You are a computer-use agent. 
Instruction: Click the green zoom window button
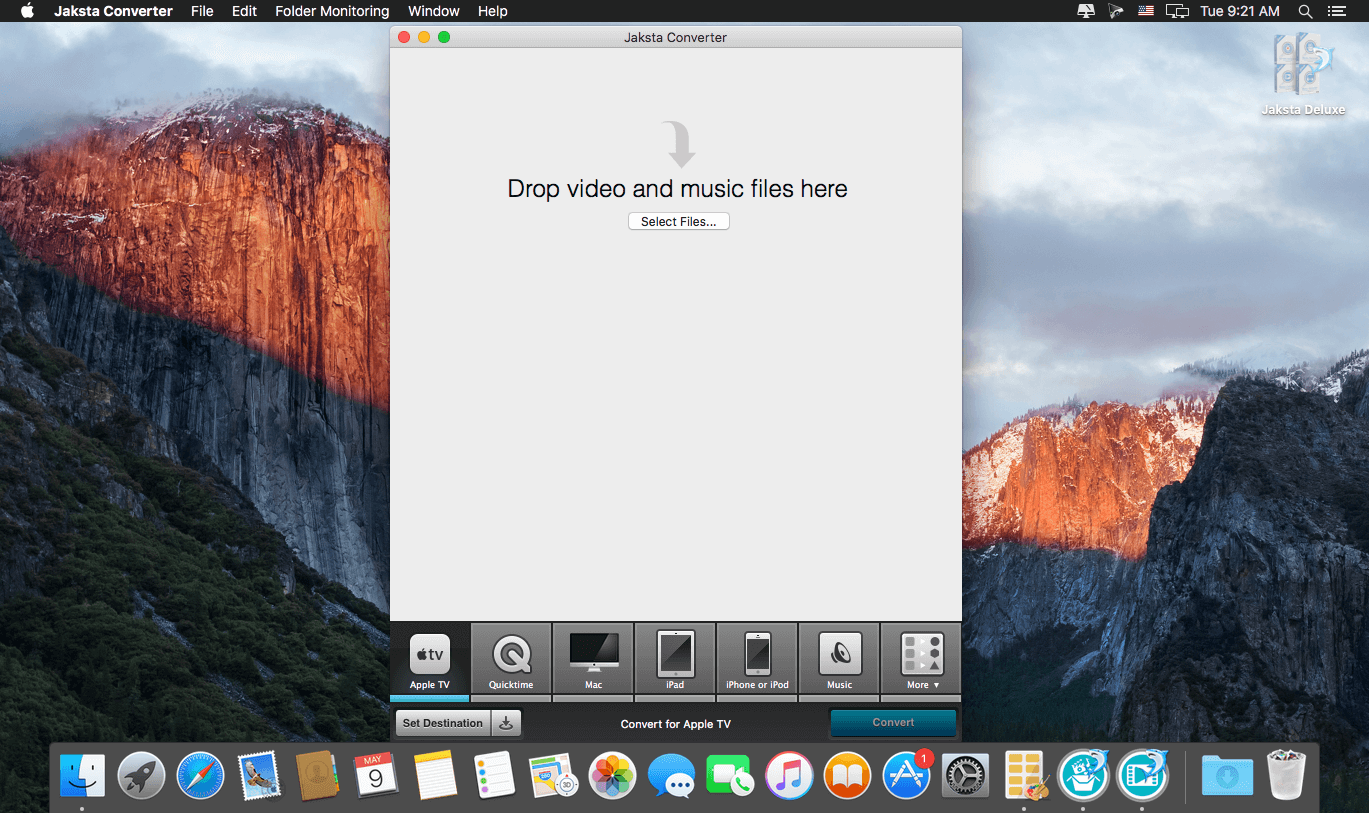[x=444, y=37]
